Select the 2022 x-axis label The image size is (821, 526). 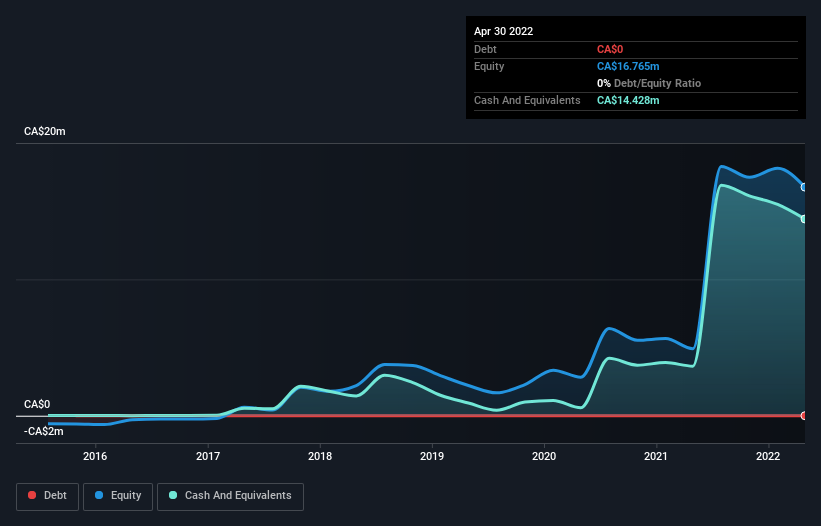pyautogui.click(x=768, y=456)
